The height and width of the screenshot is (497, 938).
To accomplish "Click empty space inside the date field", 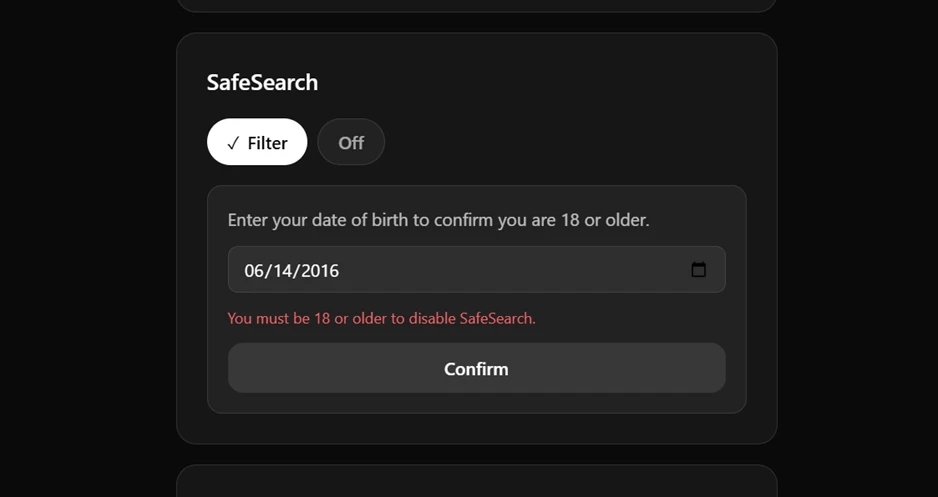I will [x=514, y=269].
